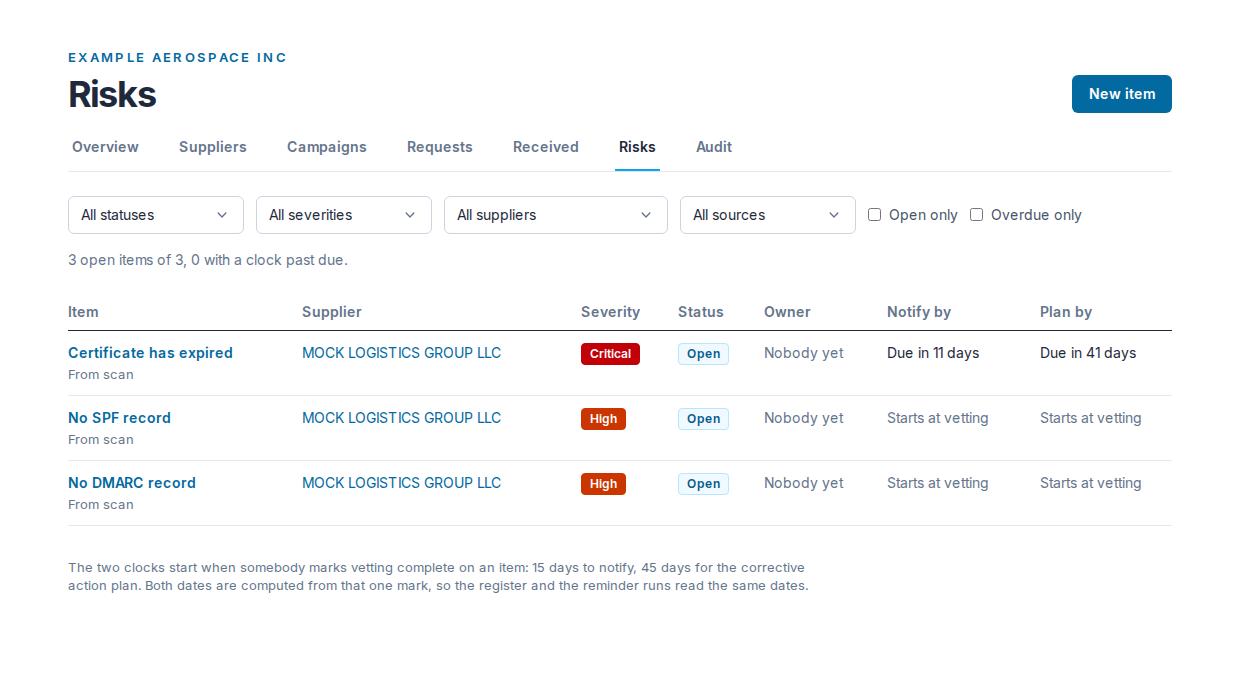Viewport: 1240px width, 700px height.
Task: Click the EXAMPLE AEROSPACE INC label
Action: pos(177,58)
